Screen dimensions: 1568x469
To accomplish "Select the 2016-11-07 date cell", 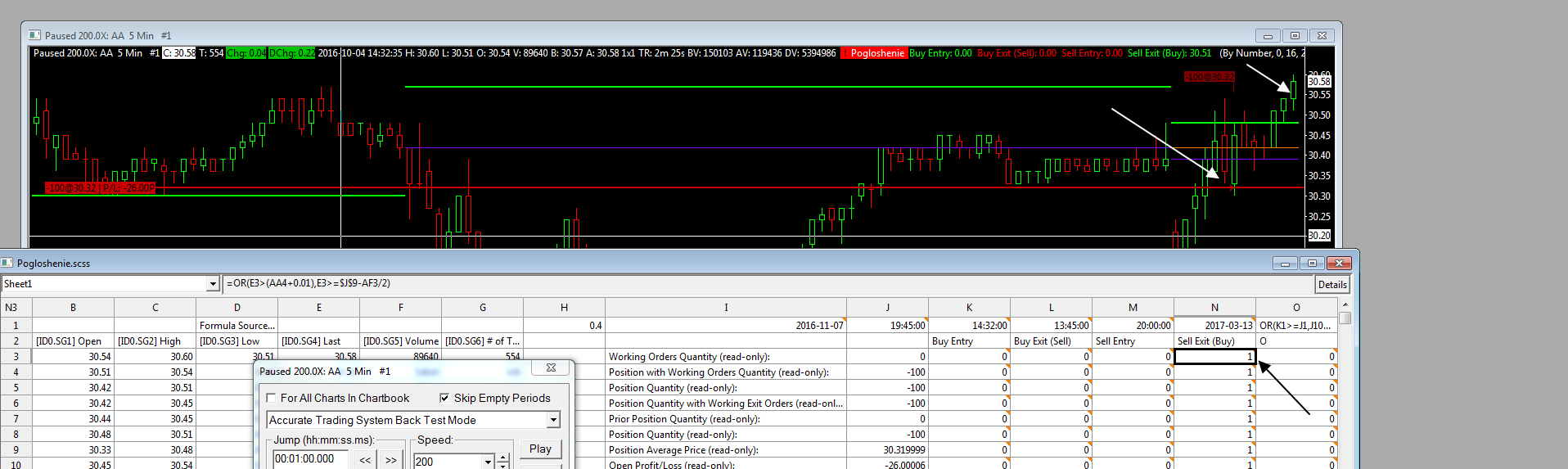I will coord(726,326).
